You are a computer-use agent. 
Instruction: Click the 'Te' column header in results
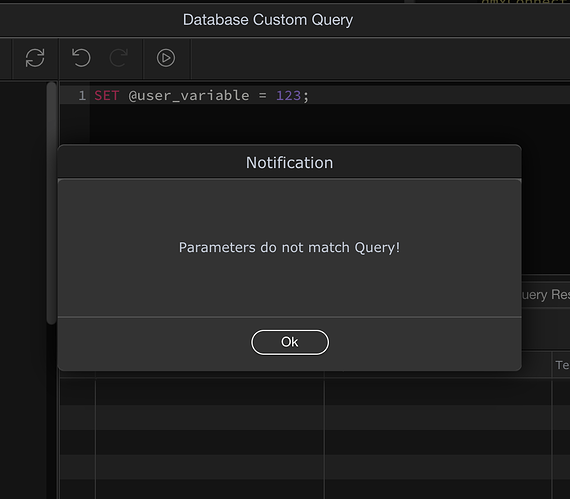(562, 365)
